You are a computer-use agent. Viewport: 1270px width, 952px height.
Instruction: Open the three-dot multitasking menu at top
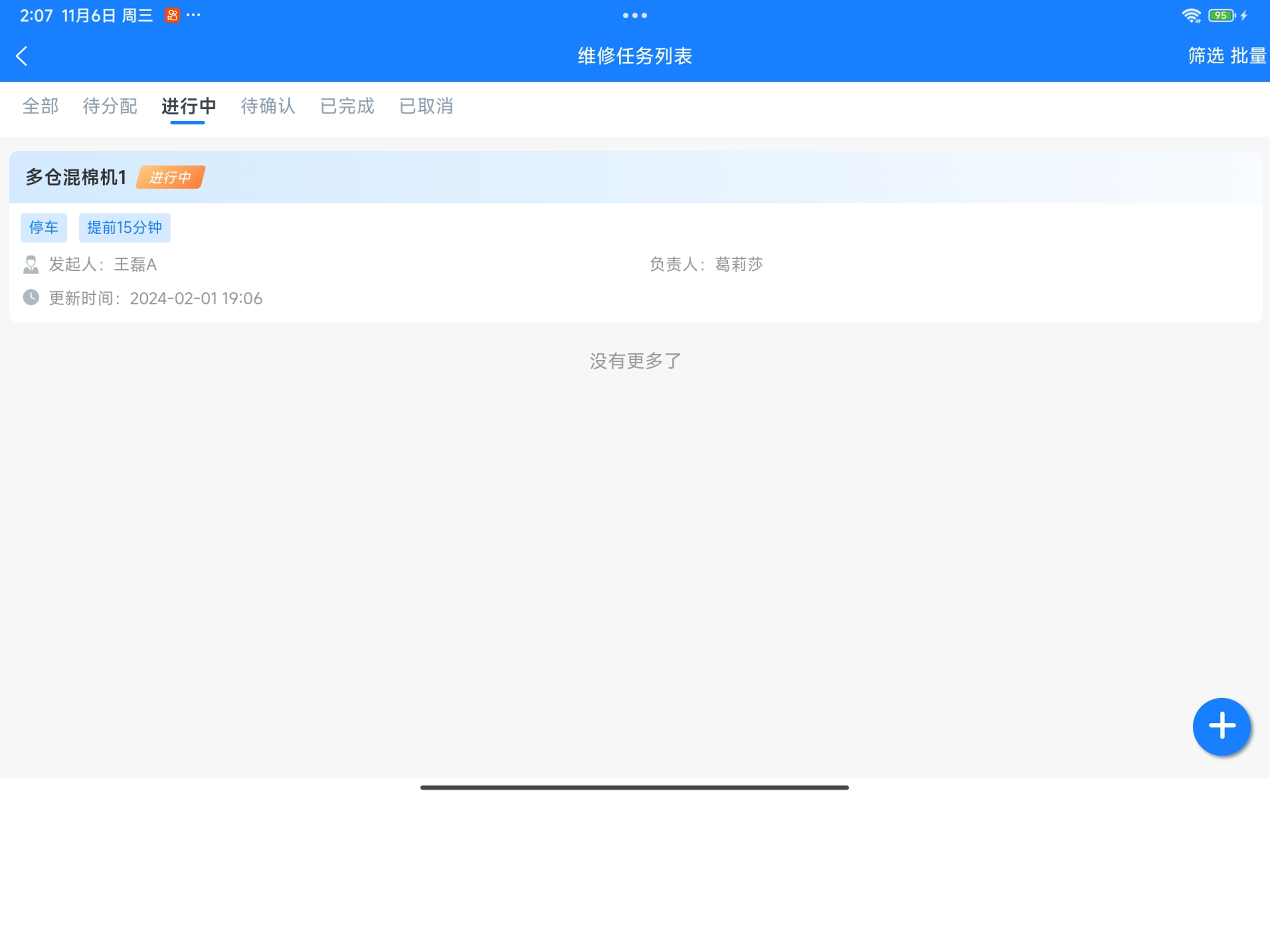coord(635,16)
